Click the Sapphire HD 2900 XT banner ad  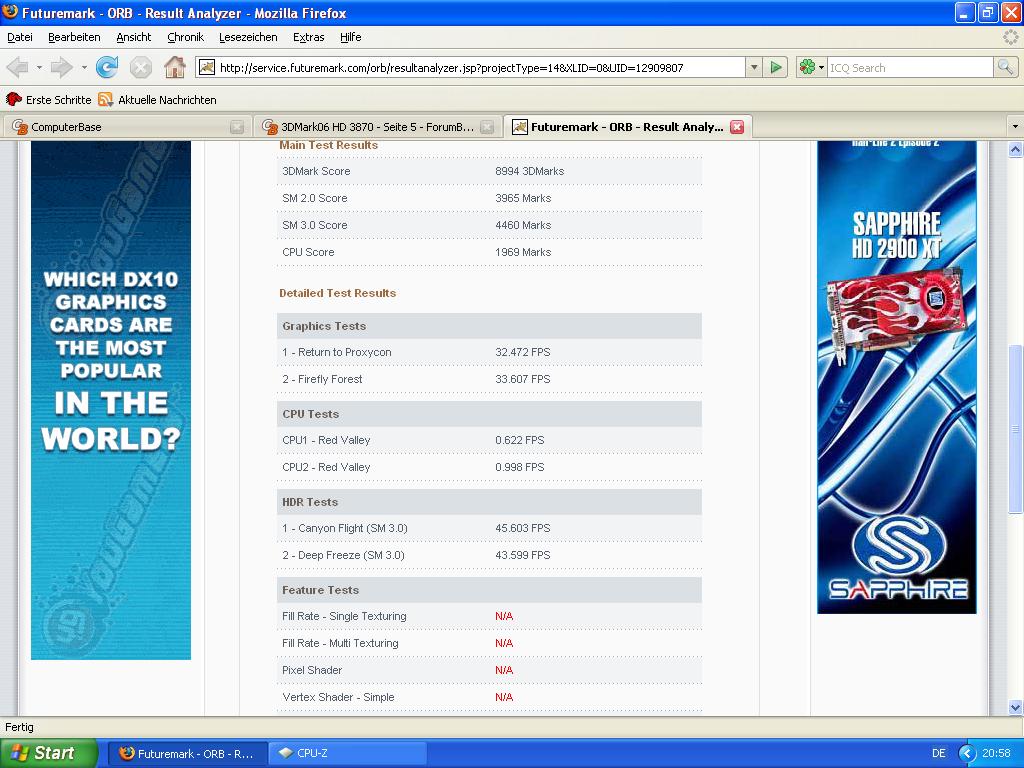[897, 377]
